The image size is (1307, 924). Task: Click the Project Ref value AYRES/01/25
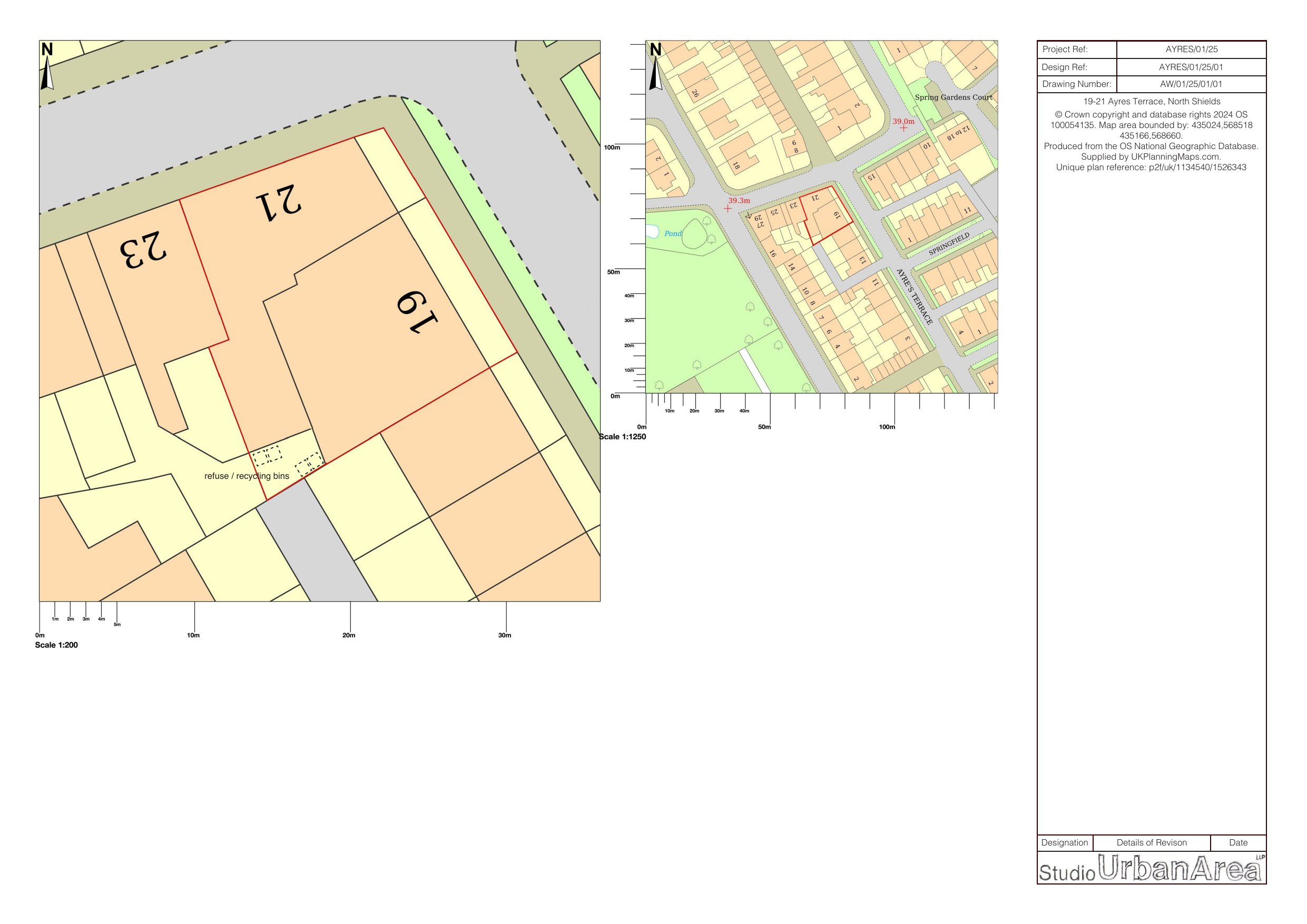pos(1191,50)
